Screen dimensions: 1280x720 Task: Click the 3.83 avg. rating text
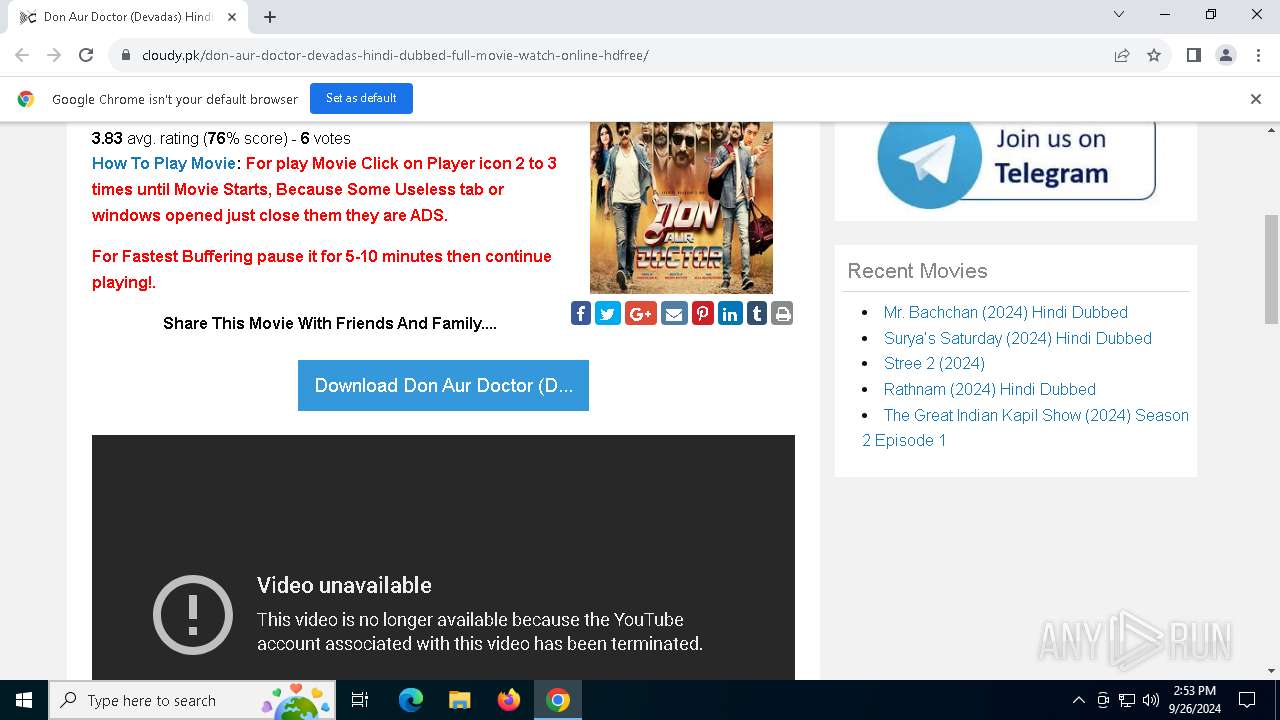[221, 138]
